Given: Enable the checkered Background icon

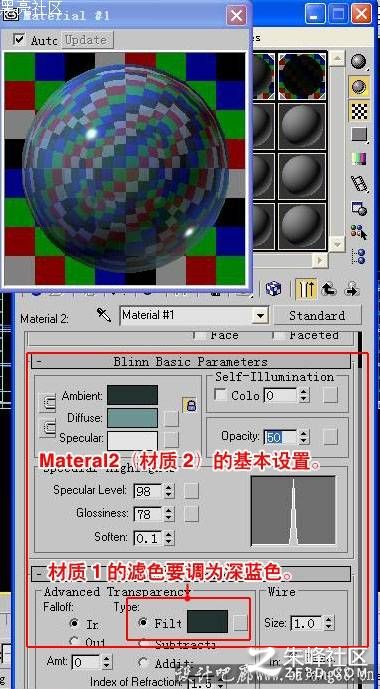Looking at the screenshot, I should coord(359,111).
